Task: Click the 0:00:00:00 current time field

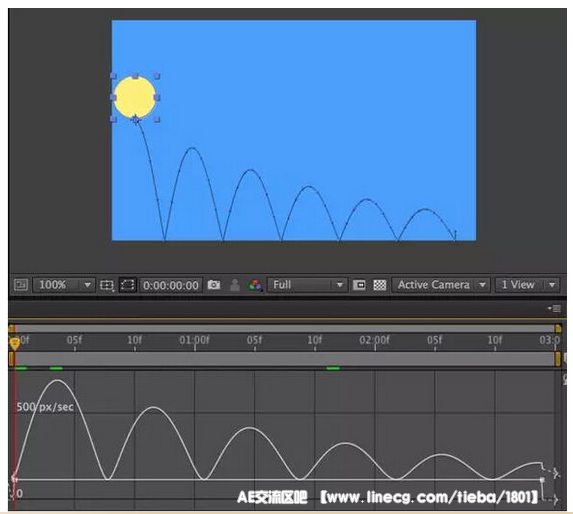Action: pos(171,285)
